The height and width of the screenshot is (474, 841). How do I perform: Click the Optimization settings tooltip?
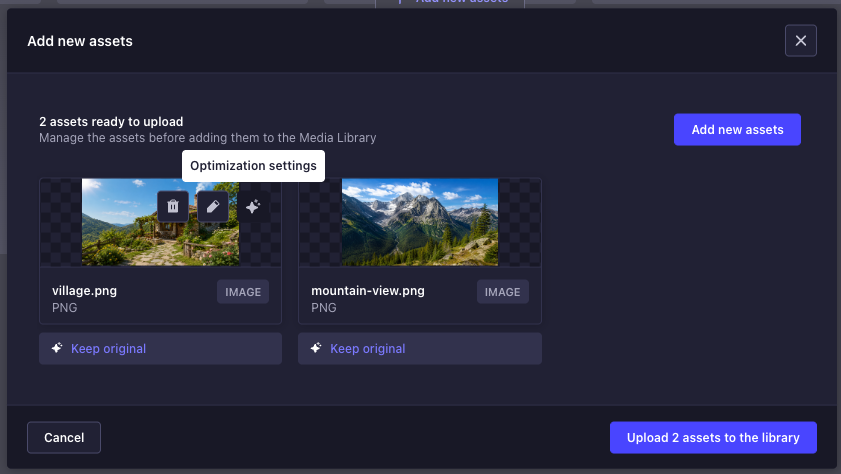253,166
